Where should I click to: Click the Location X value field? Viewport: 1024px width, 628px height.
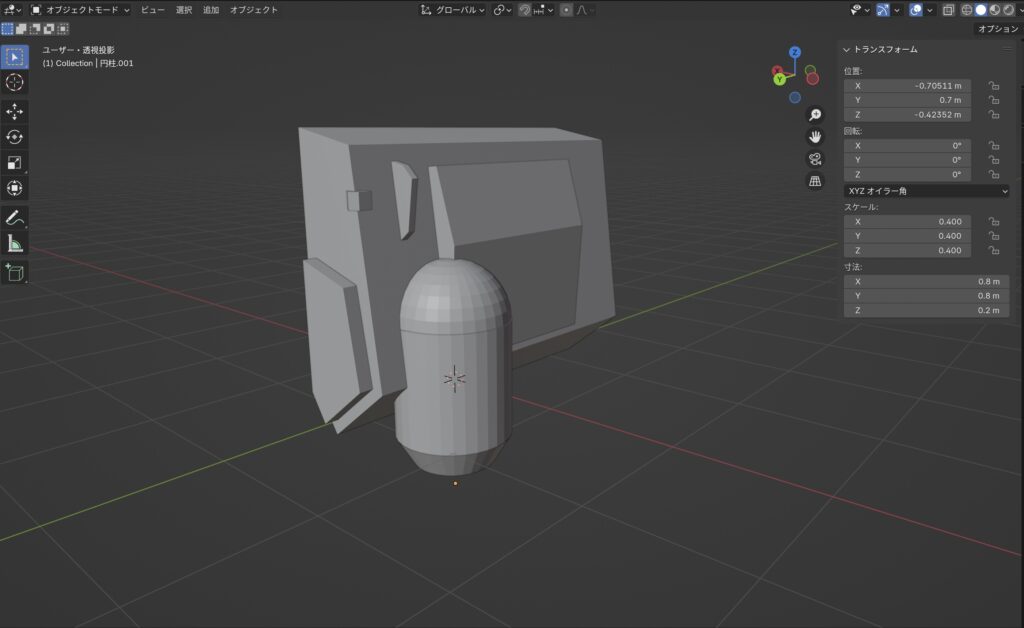click(907, 86)
